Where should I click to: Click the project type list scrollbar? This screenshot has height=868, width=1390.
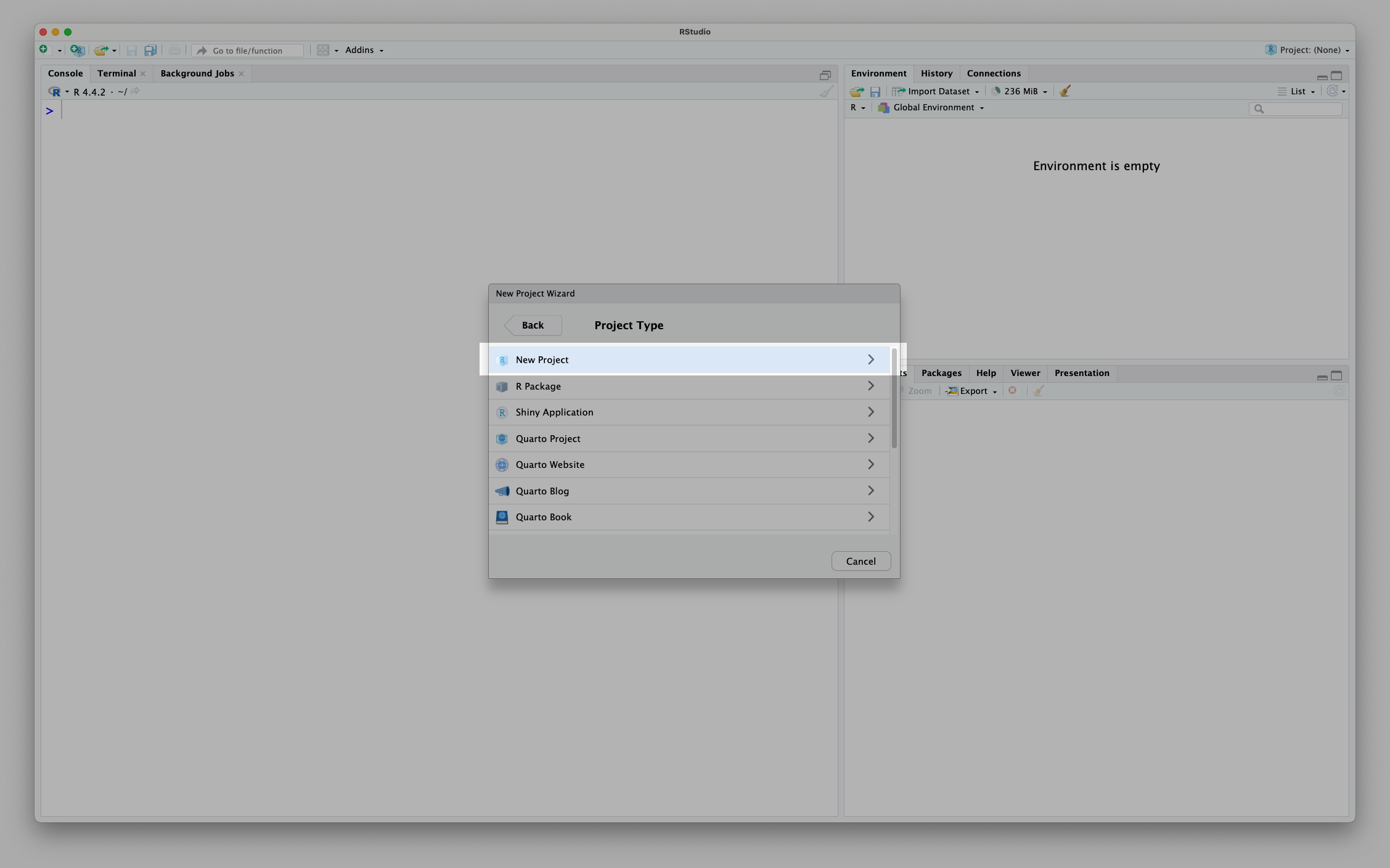pos(894,398)
